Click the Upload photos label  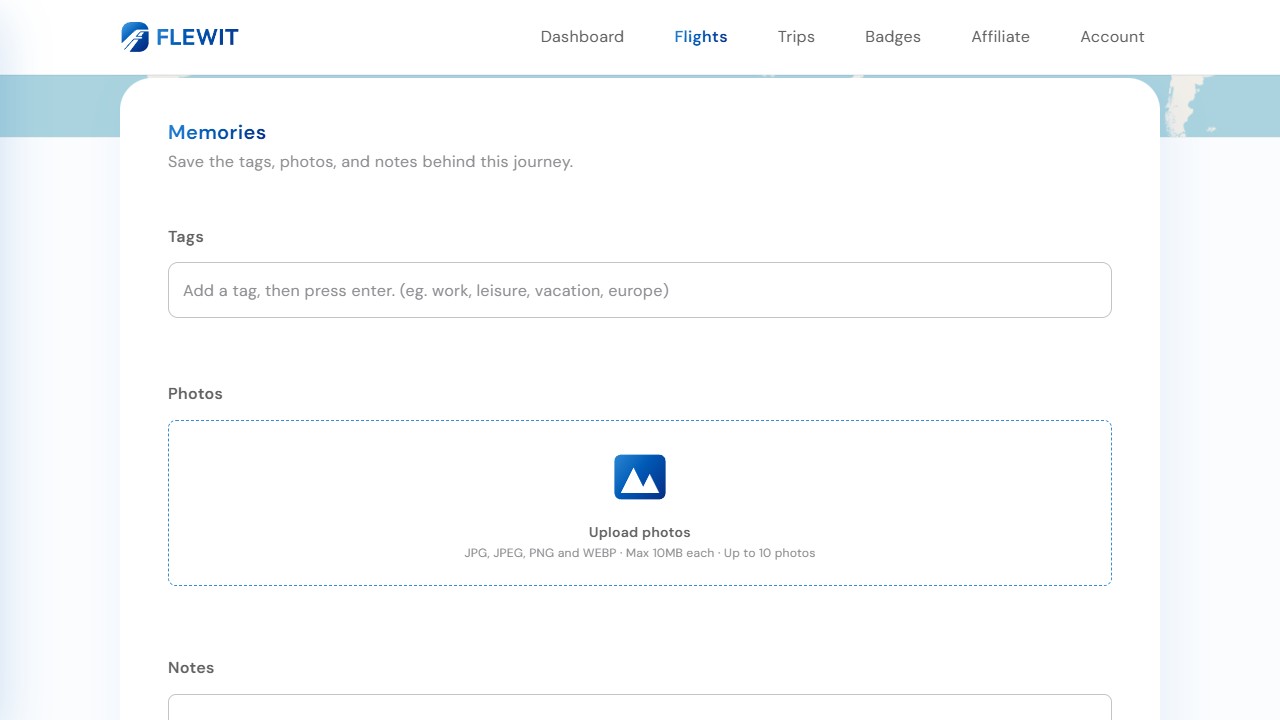(x=640, y=532)
